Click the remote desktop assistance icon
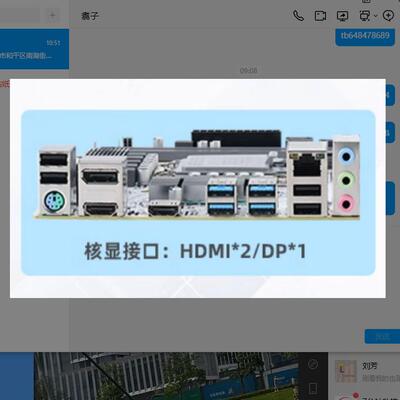The width and height of the screenshot is (400, 400). 365,16
